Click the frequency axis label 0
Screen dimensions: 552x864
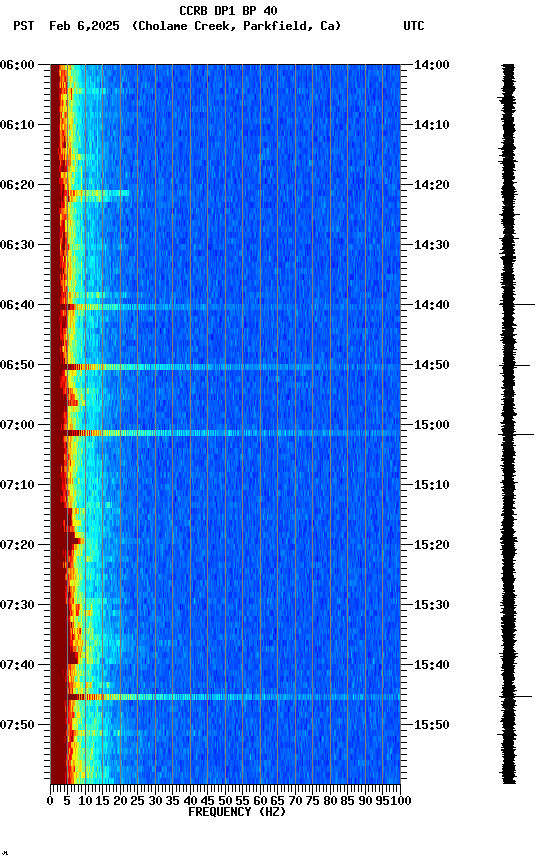pos(50,801)
